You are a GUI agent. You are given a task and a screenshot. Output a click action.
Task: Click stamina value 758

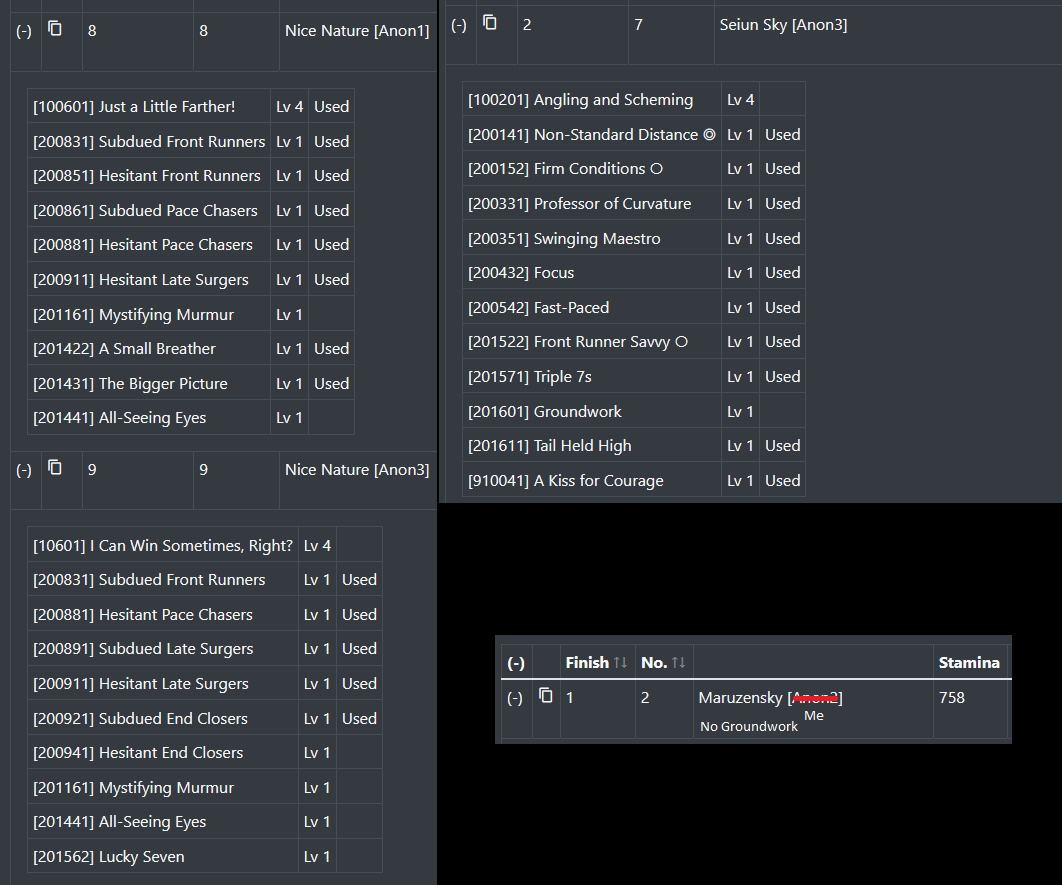click(x=952, y=697)
